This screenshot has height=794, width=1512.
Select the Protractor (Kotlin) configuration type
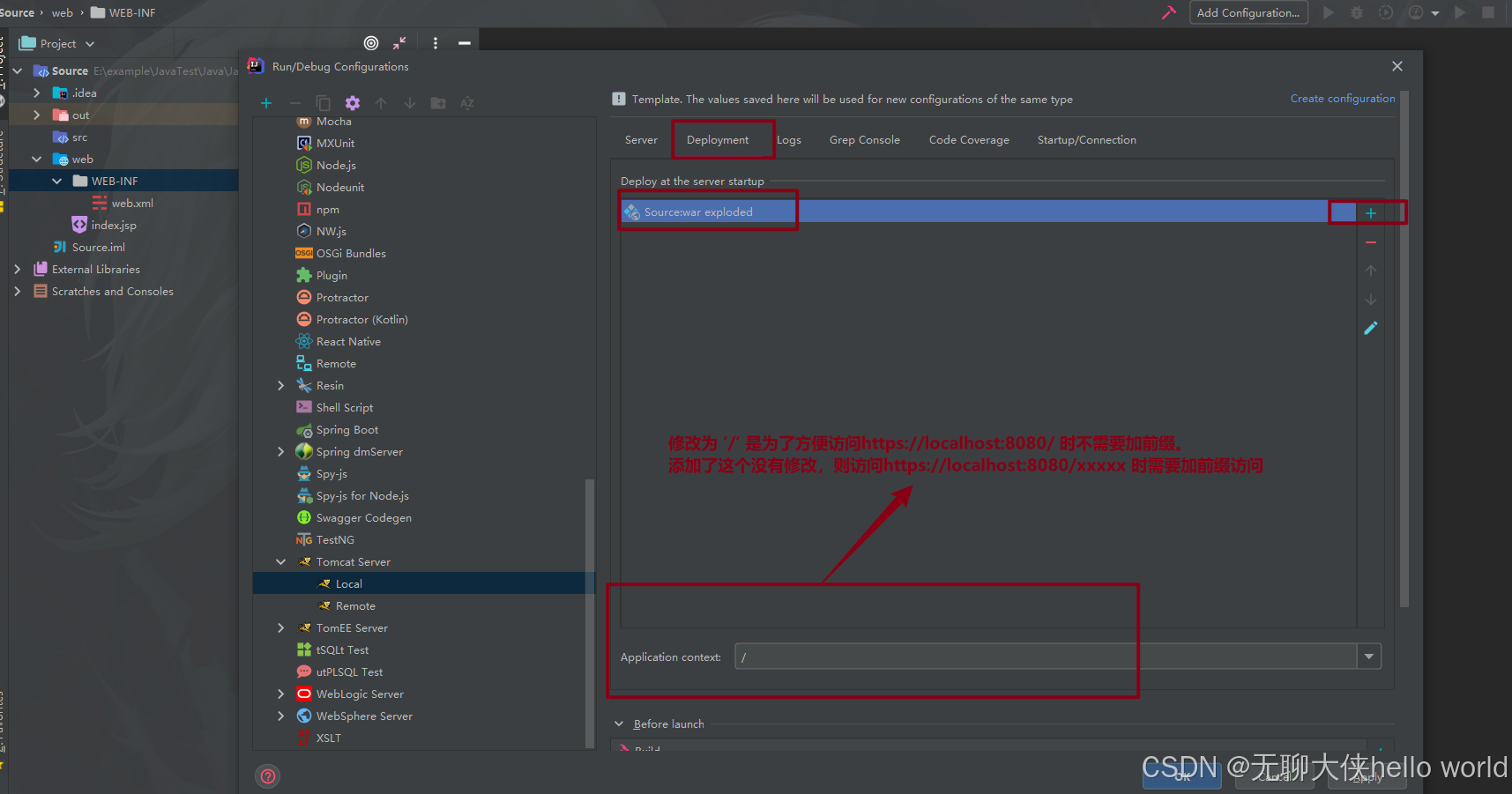(361, 320)
